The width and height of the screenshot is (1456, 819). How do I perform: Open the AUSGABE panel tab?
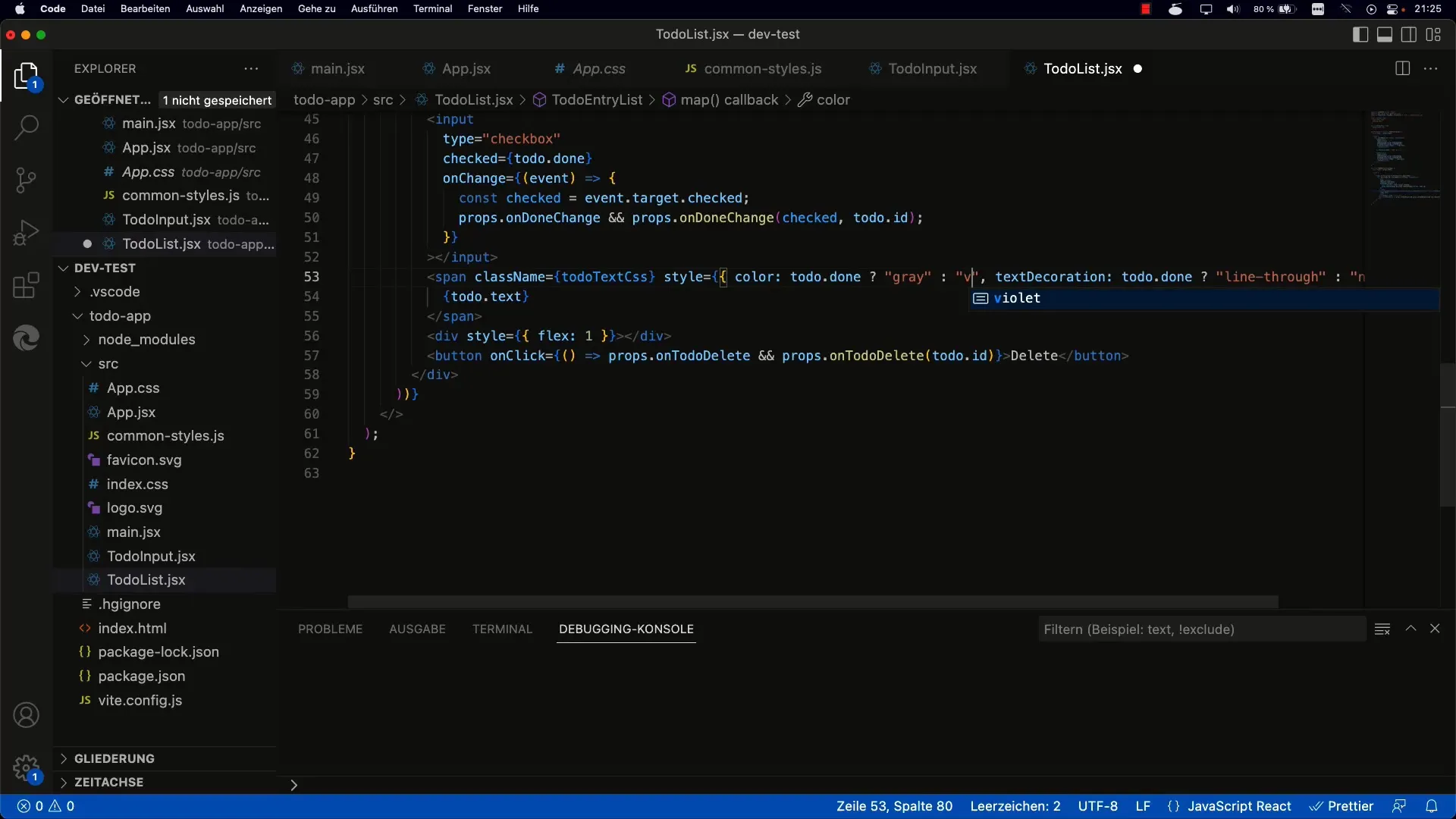[417, 629]
